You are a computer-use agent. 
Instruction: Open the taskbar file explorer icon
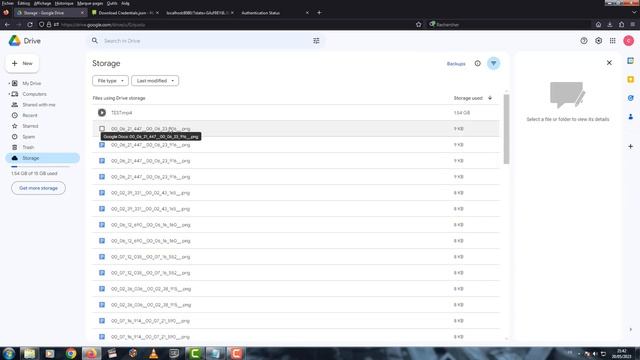pos(29,353)
